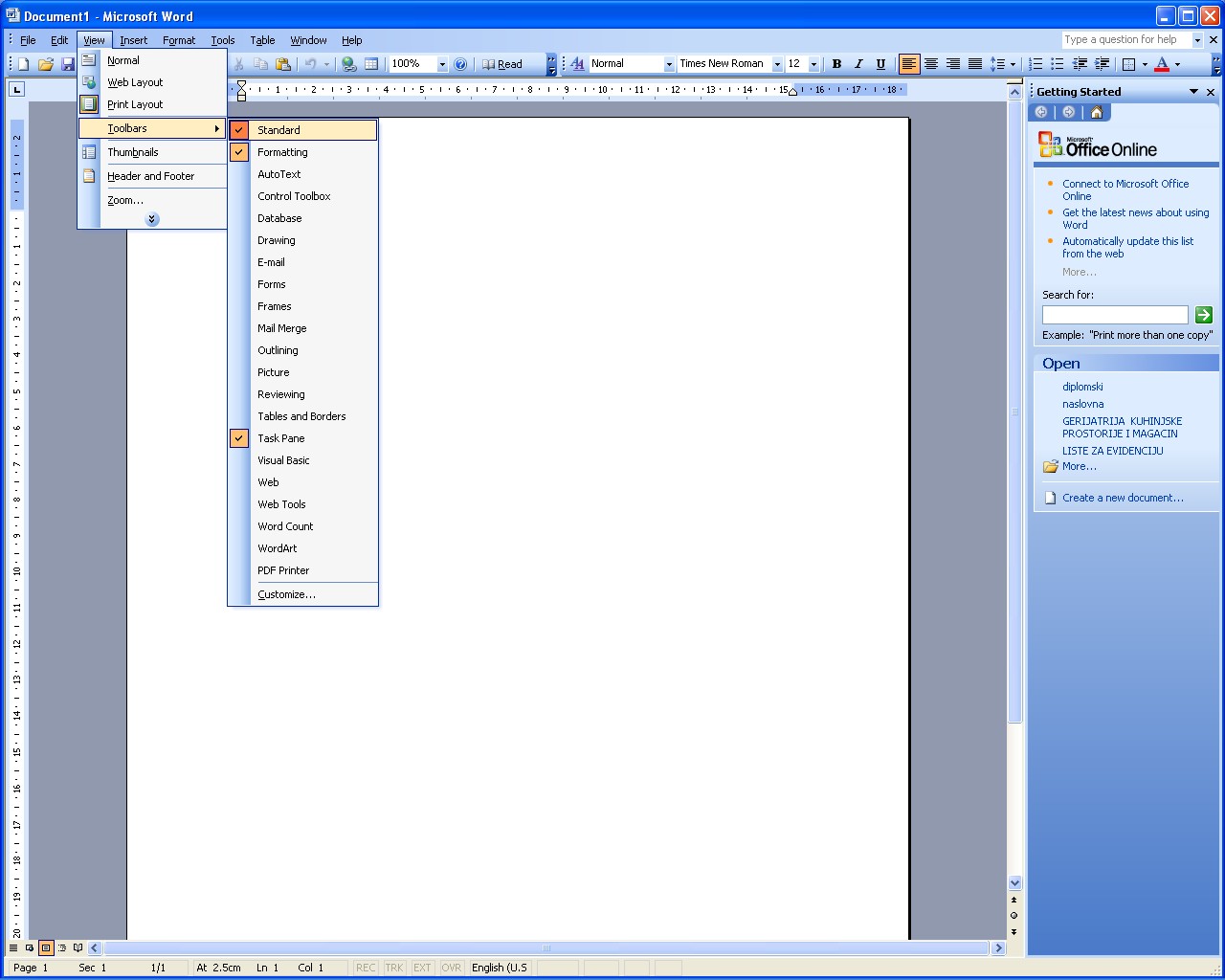Click the New Blank Document icon

[23, 64]
